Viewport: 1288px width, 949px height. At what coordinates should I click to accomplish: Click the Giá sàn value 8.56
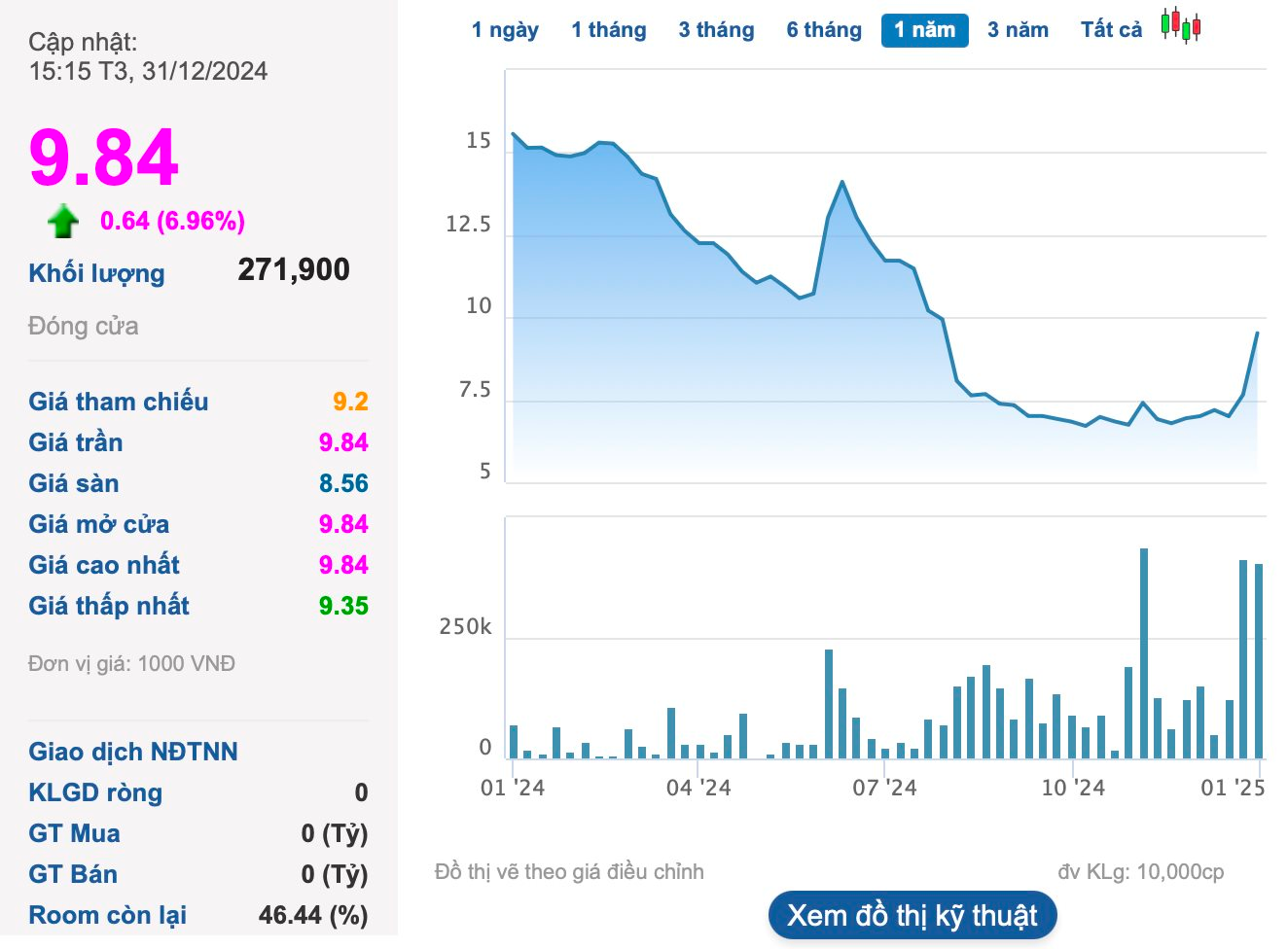pyautogui.click(x=343, y=483)
